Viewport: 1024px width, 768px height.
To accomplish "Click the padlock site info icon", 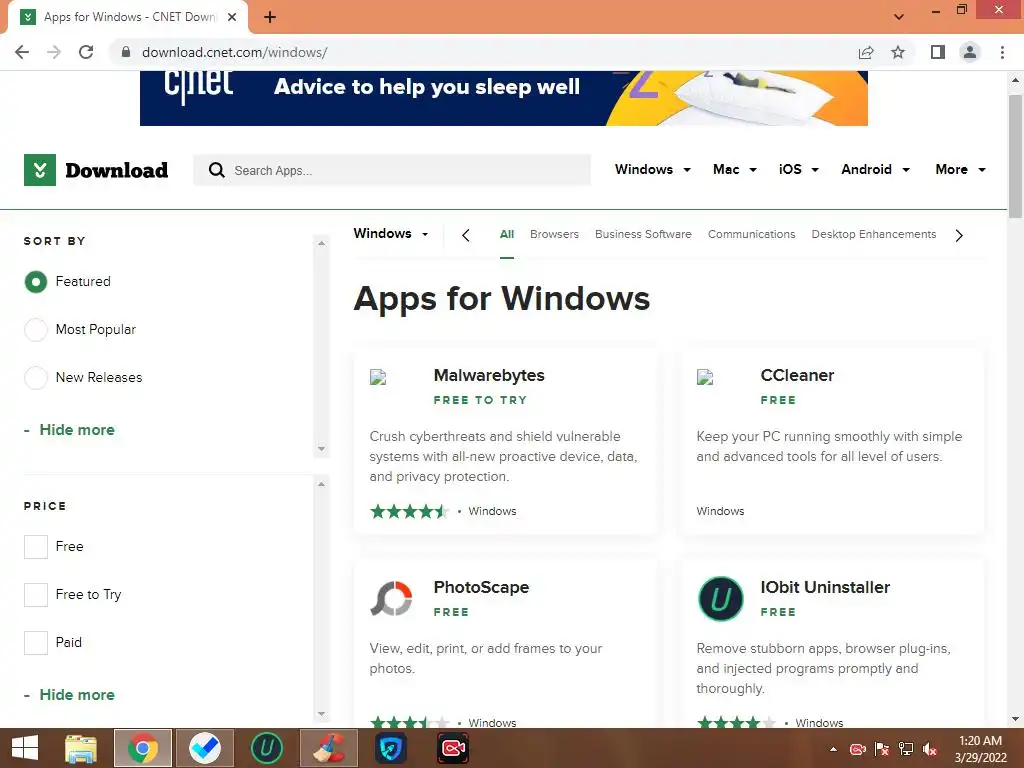I will [x=125, y=52].
